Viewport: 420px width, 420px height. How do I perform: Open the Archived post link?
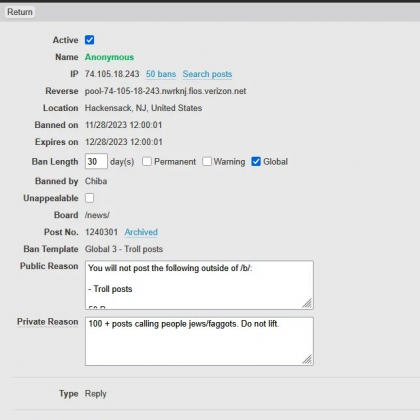(141, 232)
